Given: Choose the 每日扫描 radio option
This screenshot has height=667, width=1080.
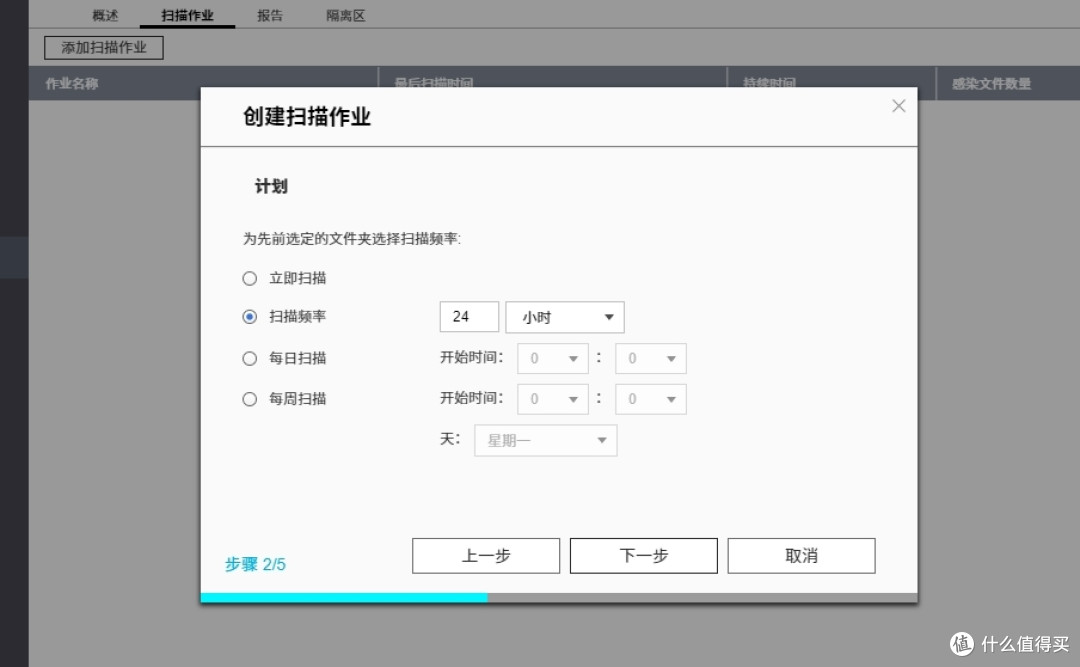Looking at the screenshot, I should (x=249, y=358).
